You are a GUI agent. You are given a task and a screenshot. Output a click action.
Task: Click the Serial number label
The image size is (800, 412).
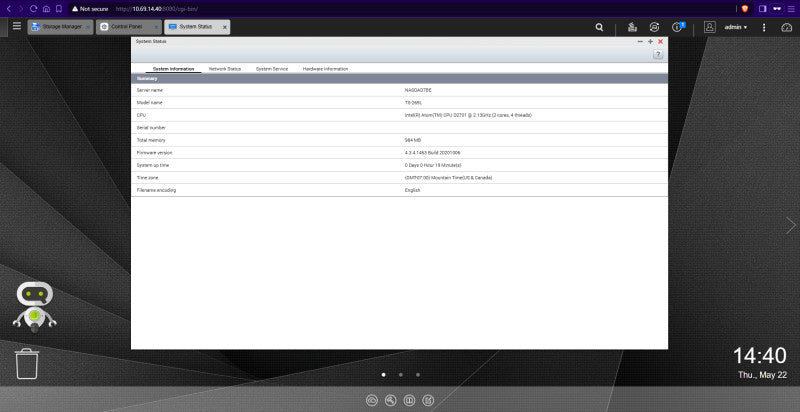click(152, 127)
